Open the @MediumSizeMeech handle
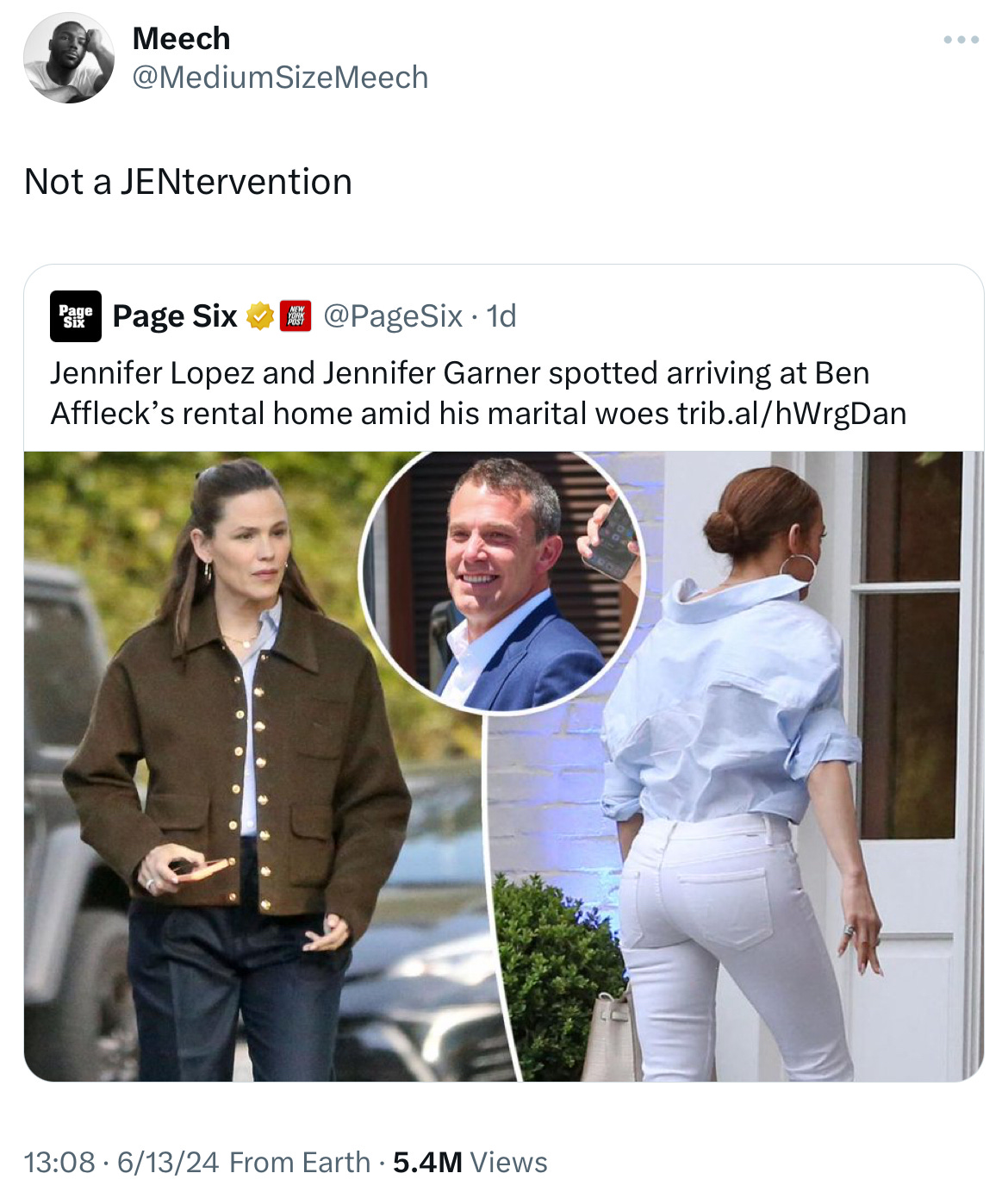Viewport: 1008px width, 1192px height. coord(280,78)
